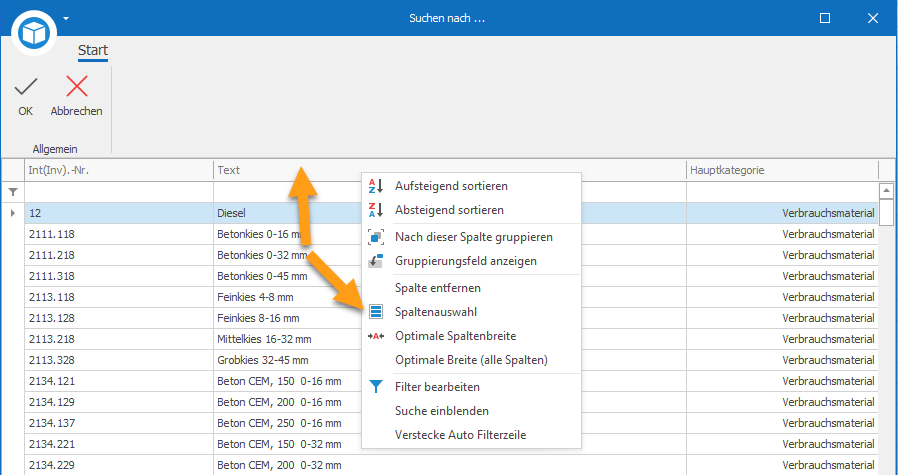This screenshot has height=475, width=898.
Task: Select Gruppierungsfeld anzeigen menu entry
Action: [471, 261]
